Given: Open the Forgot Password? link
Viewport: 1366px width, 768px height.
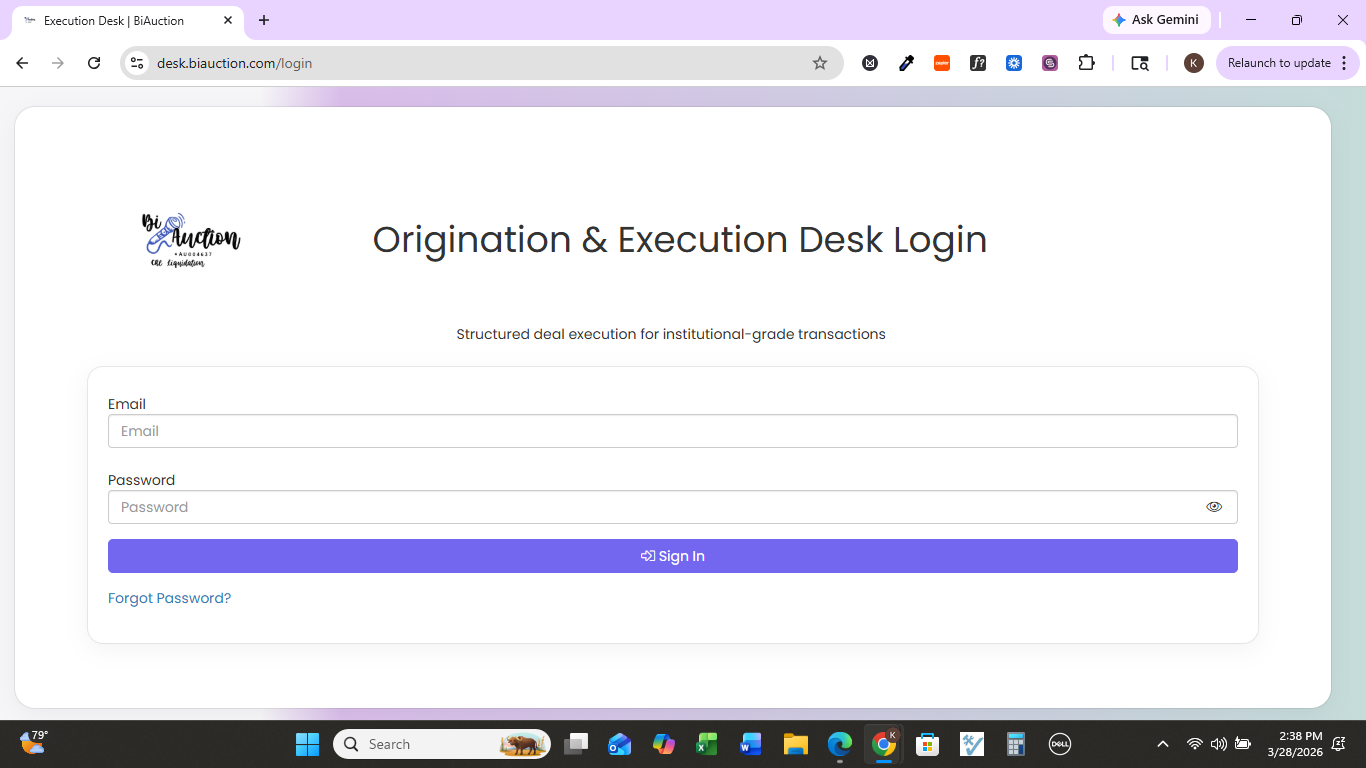Looking at the screenshot, I should tap(169, 598).
